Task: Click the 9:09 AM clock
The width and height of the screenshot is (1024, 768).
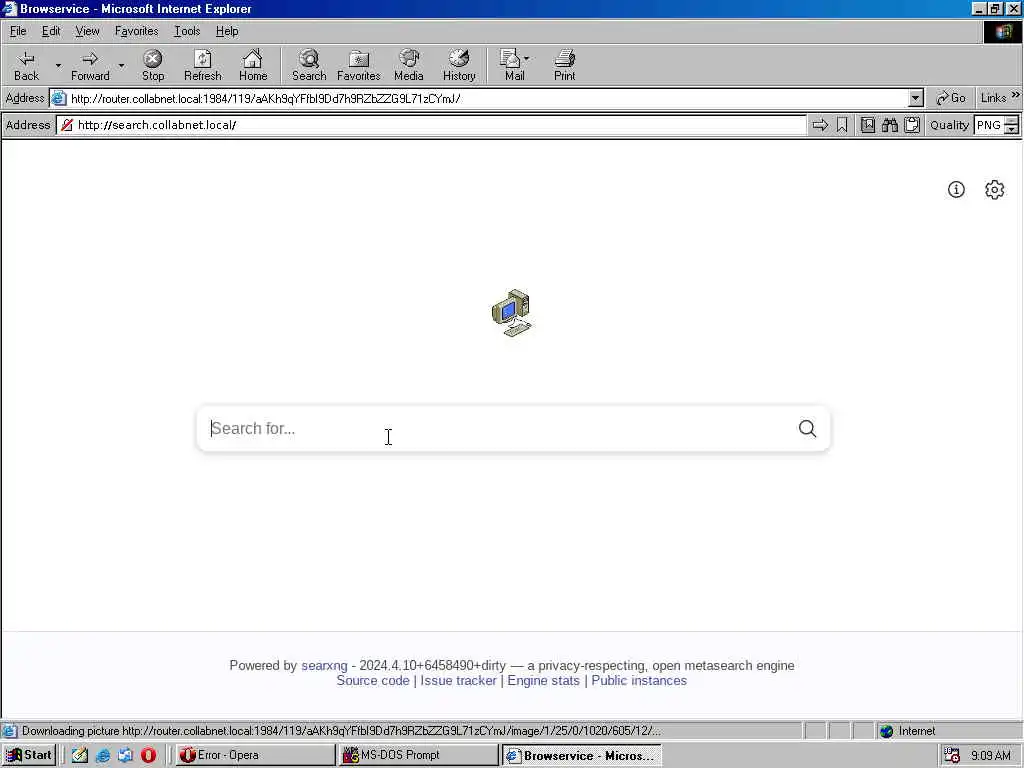Action: tap(991, 756)
